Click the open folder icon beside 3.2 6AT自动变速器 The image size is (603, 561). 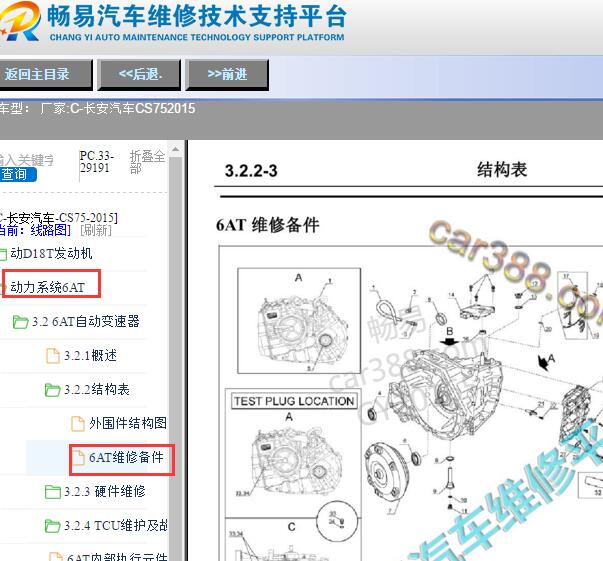pos(20,322)
